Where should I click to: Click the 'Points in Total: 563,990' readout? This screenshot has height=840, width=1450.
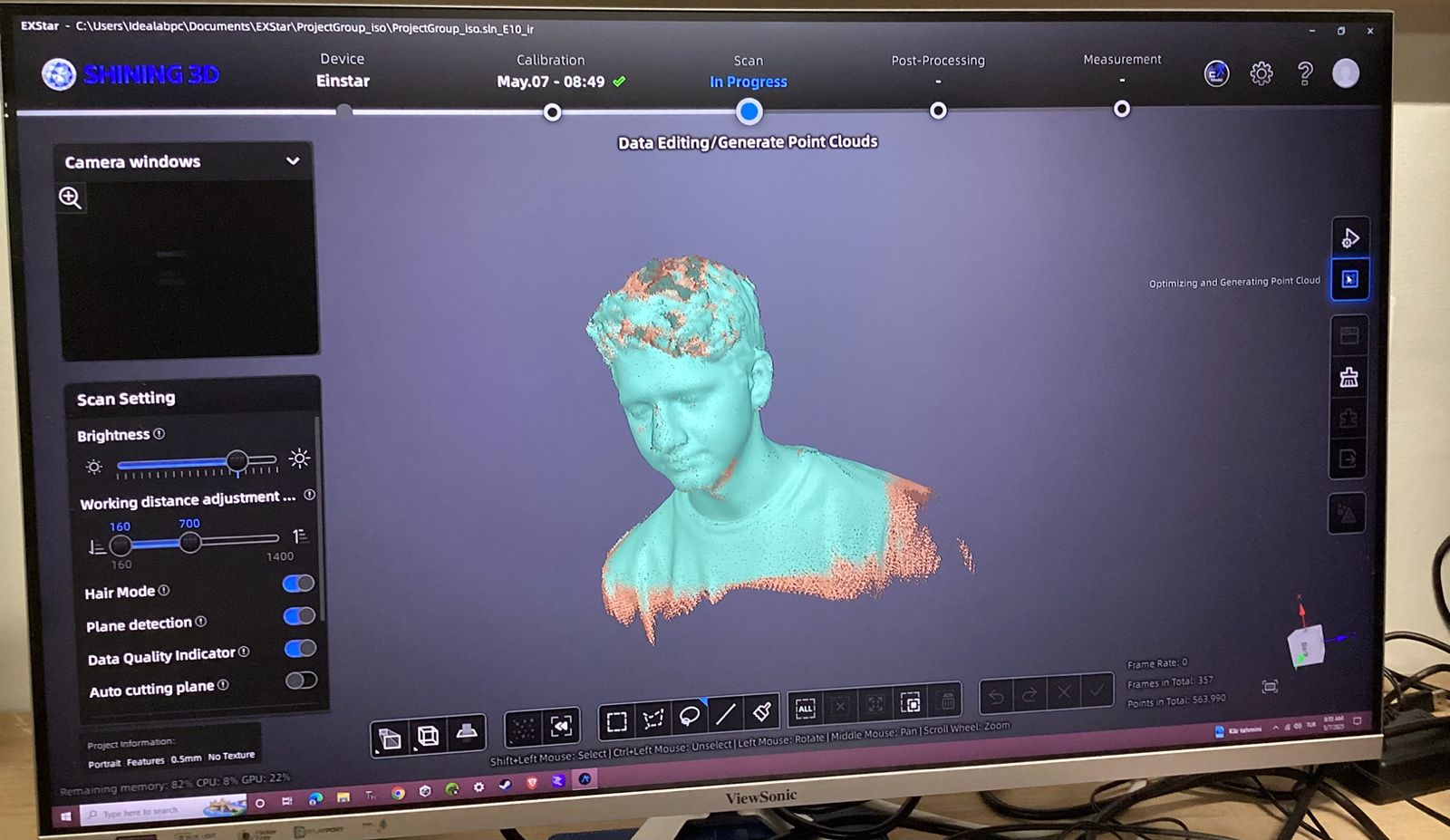click(1176, 700)
